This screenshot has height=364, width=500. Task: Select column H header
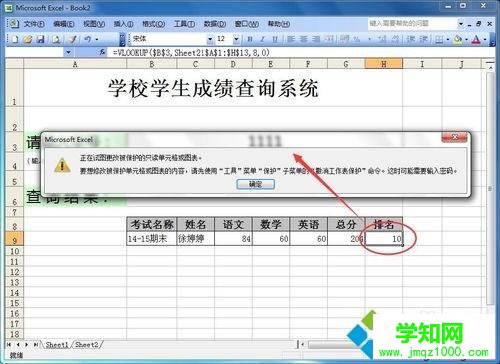[x=384, y=64]
